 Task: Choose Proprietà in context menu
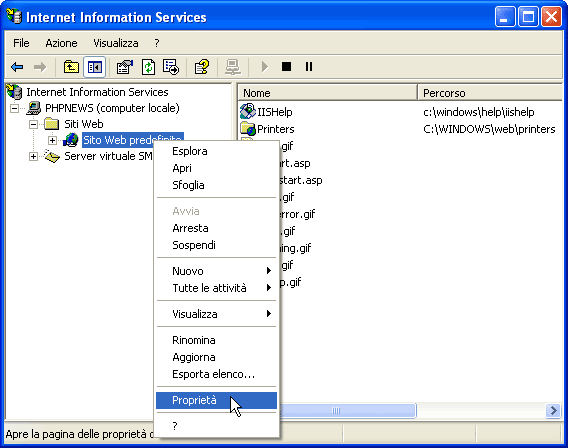coord(217,400)
